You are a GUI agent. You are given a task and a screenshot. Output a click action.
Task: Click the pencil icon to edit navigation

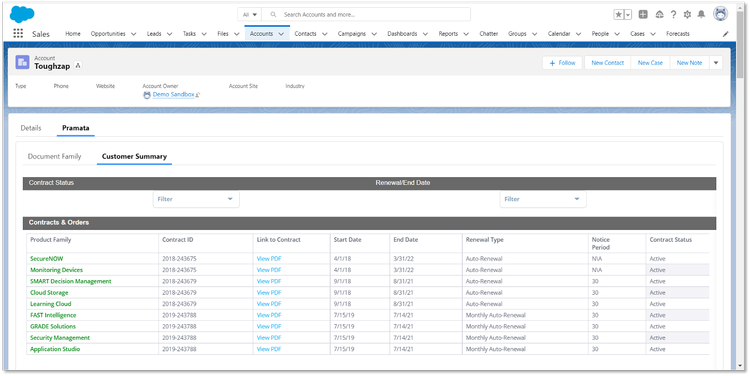click(x=726, y=34)
